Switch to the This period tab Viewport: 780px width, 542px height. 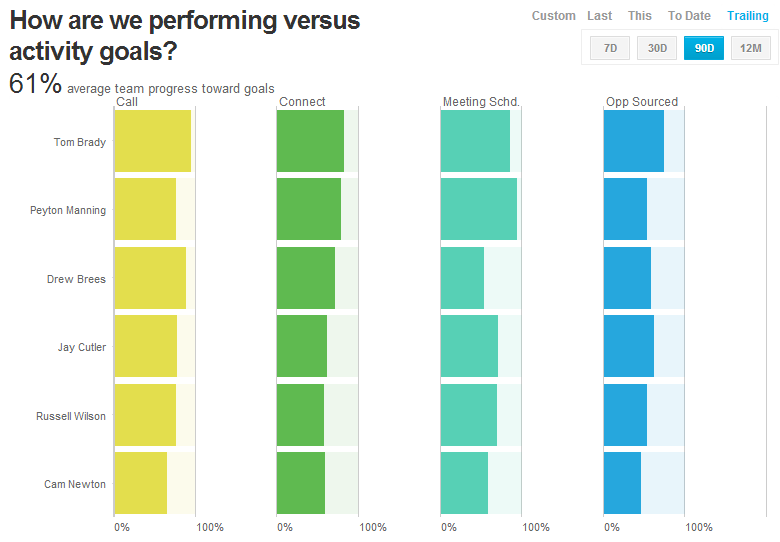pyautogui.click(x=640, y=16)
